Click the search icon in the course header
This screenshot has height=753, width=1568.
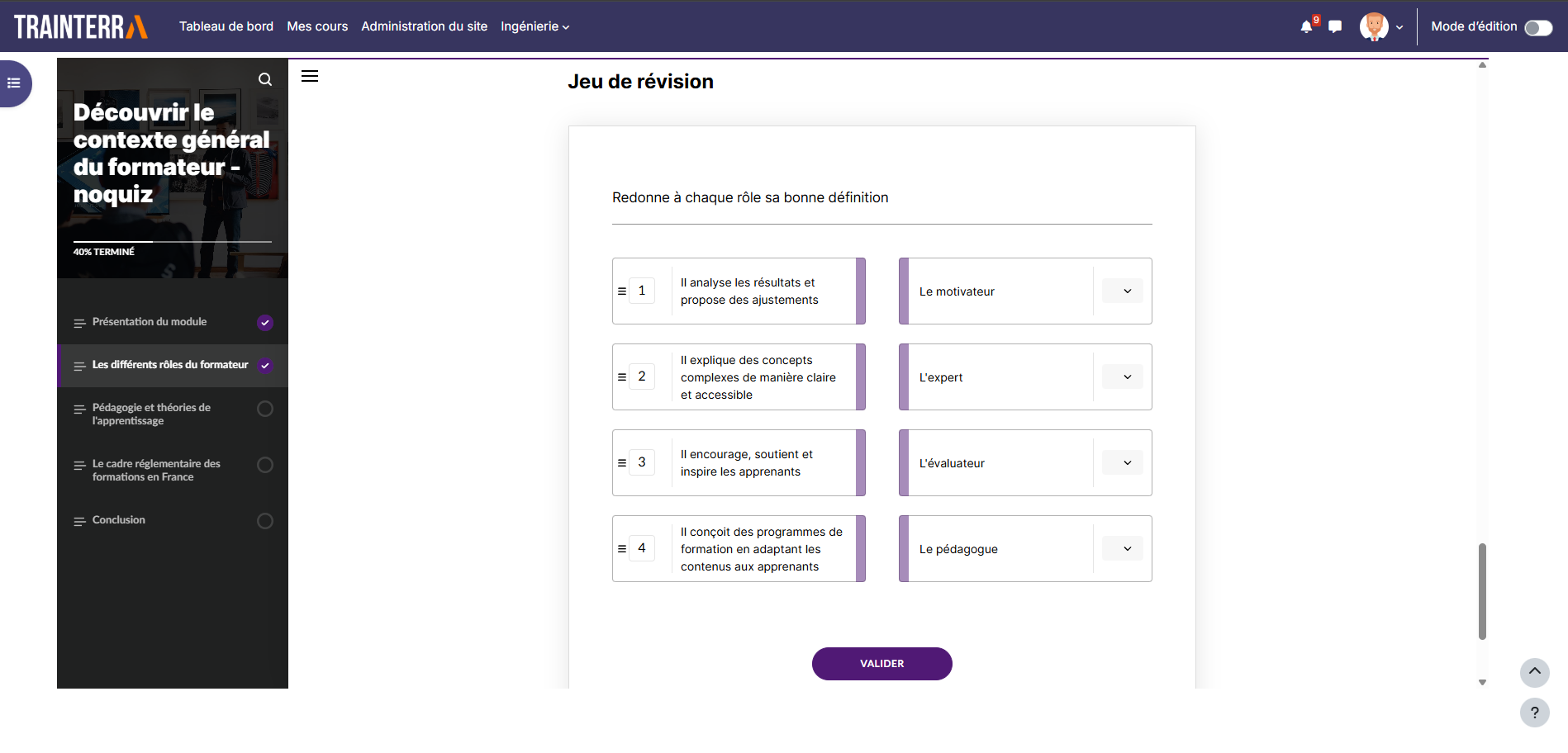pyautogui.click(x=264, y=79)
